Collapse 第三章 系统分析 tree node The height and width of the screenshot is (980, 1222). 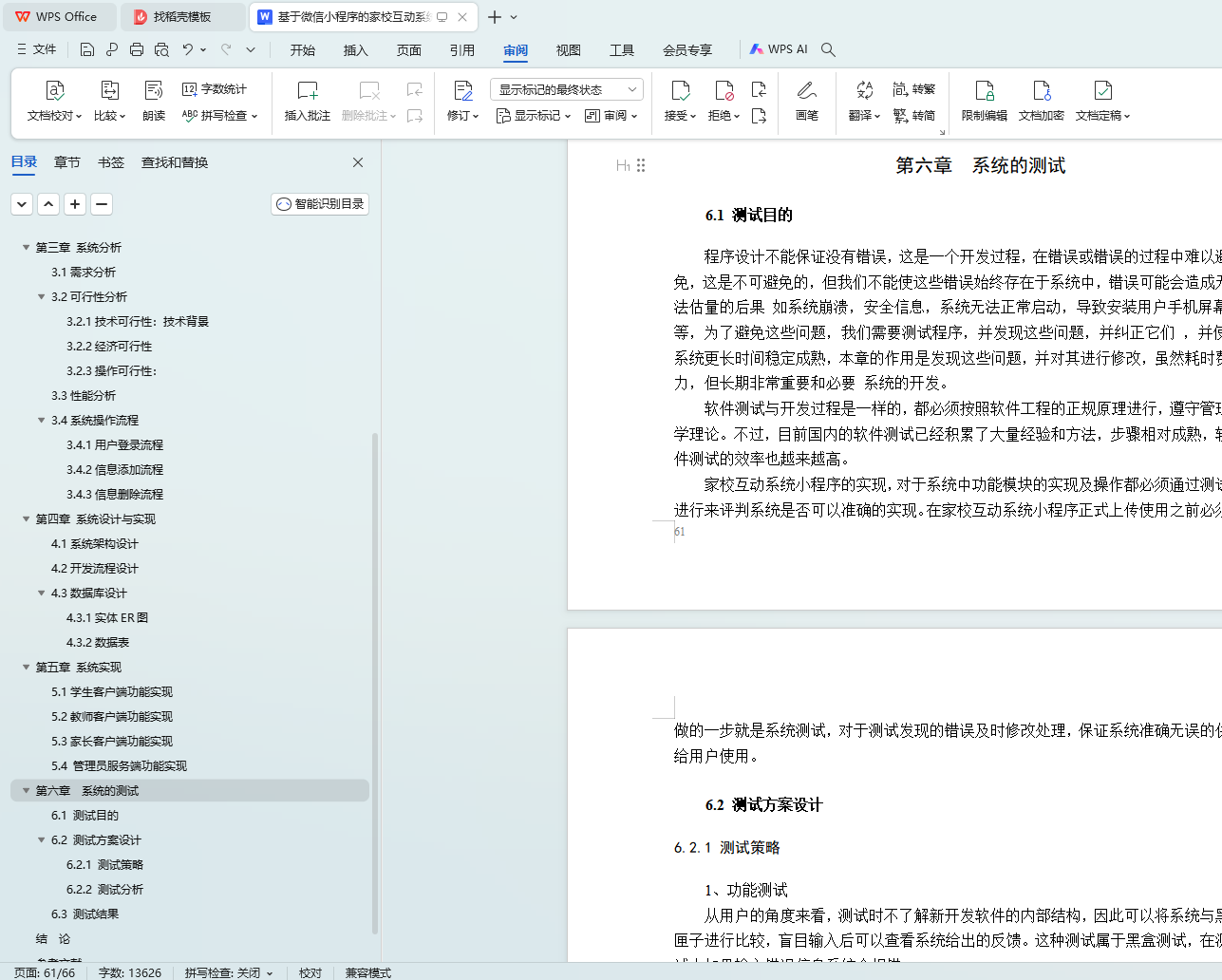[26, 247]
